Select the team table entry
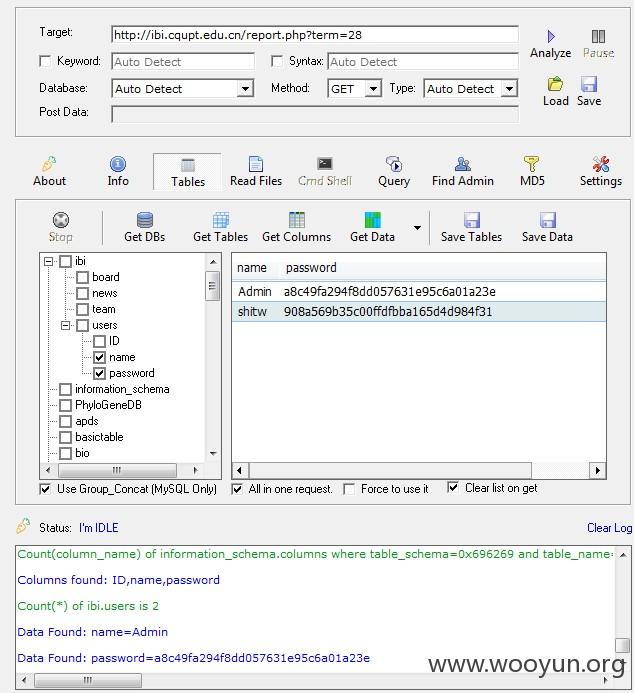 coord(104,309)
